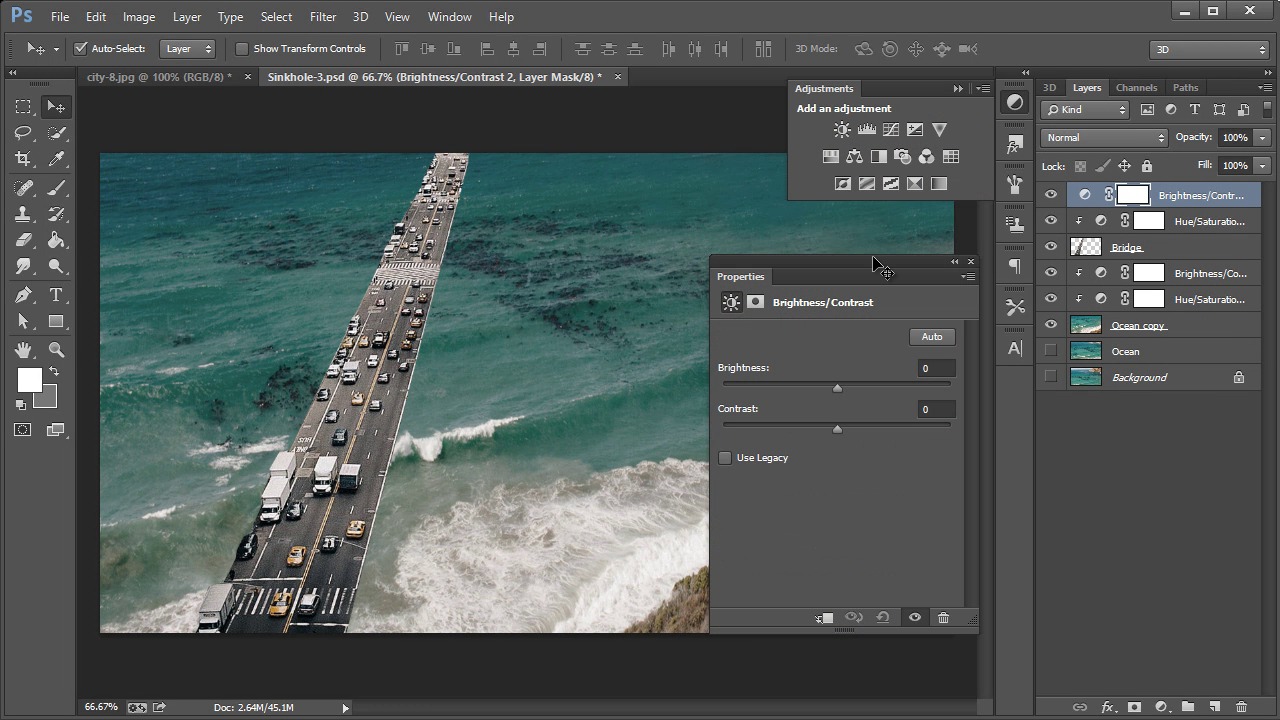Select the Zoom tool

(56, 350)
